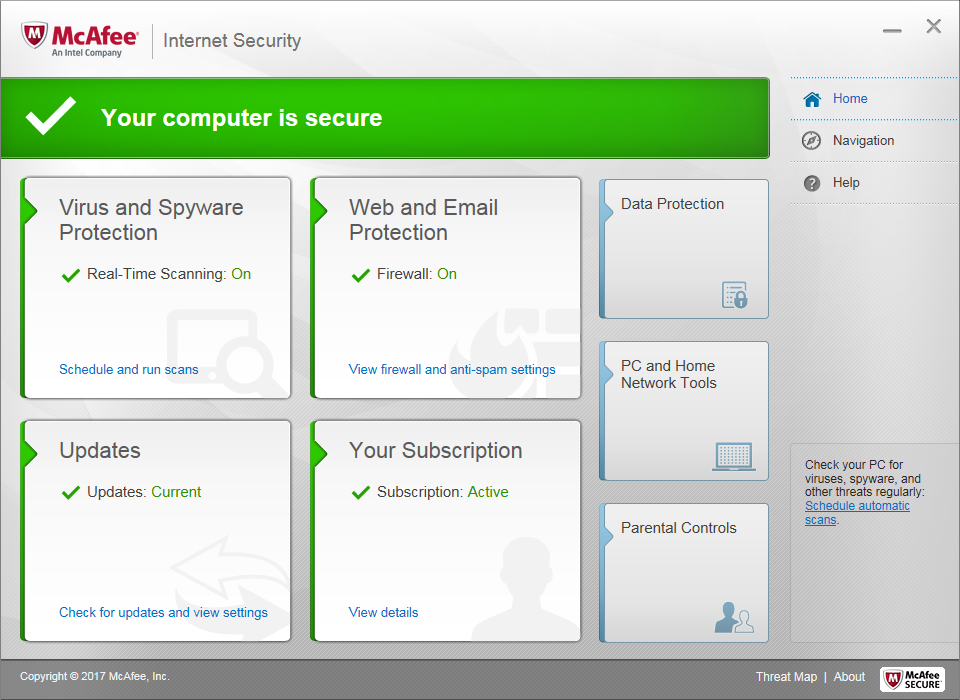This screenshot has height=700, width=960.
Task: Open Schedule and run scans link
Action: [x=128, y=370]
